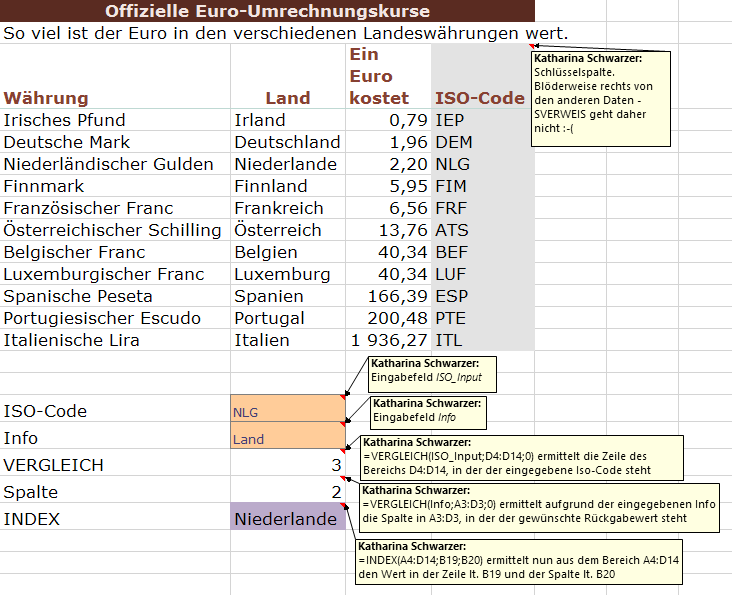Select the title cell 'Offizielle Euro-Umrechnungskurse'
Screen dimensions: 732x595
coord(267,12)
